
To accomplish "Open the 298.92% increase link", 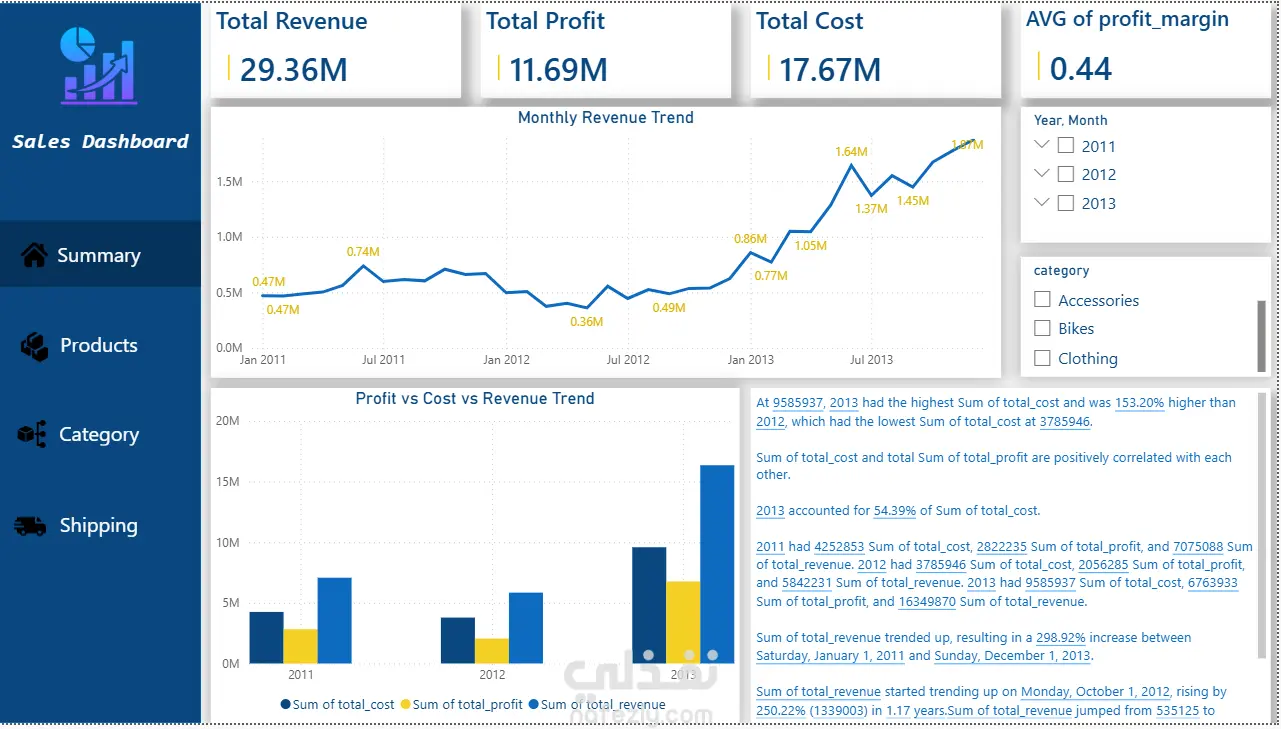I will pyautogui.click(x=1060, y=638).
